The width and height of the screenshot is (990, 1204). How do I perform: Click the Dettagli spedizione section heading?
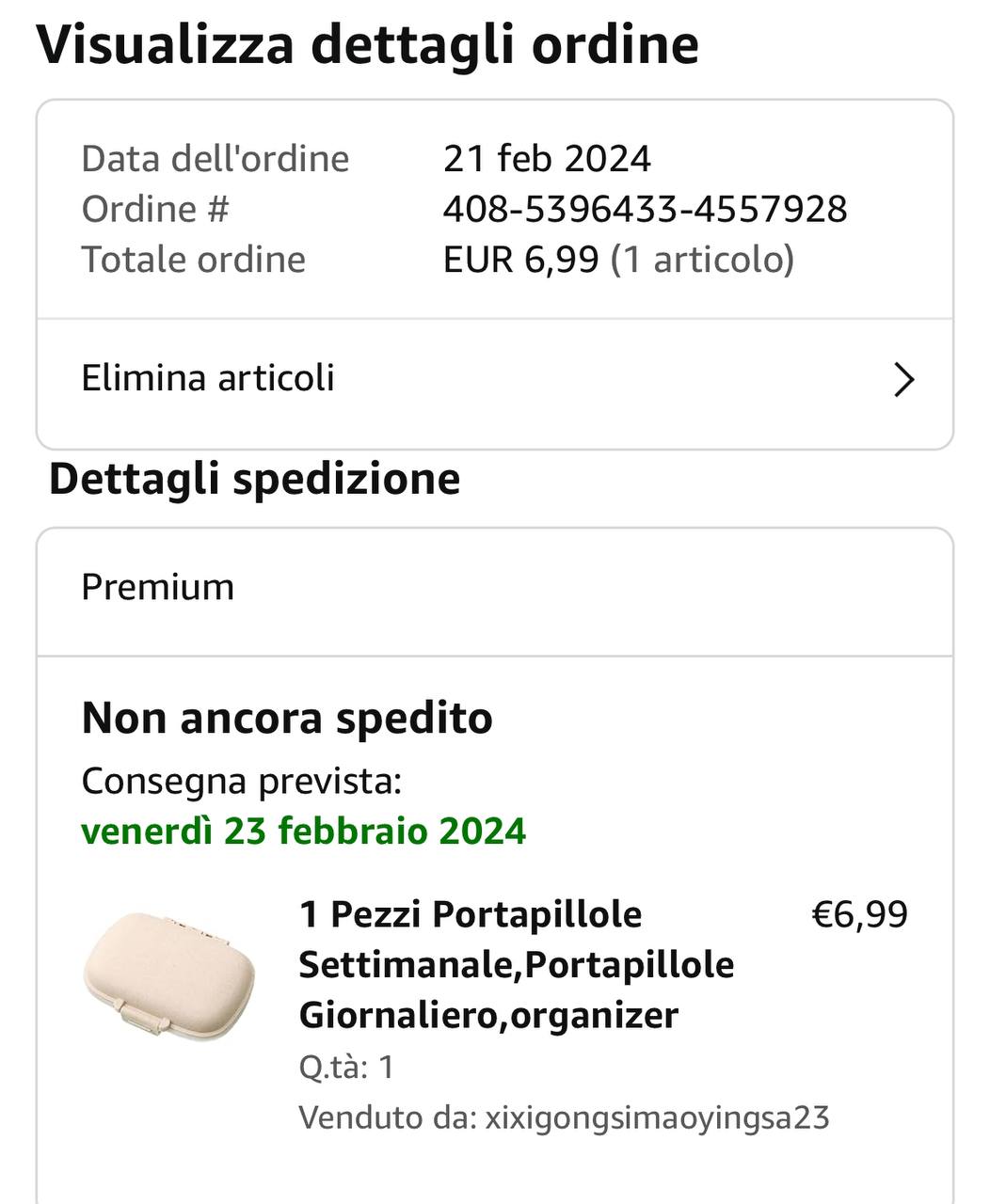coord(254,478)
